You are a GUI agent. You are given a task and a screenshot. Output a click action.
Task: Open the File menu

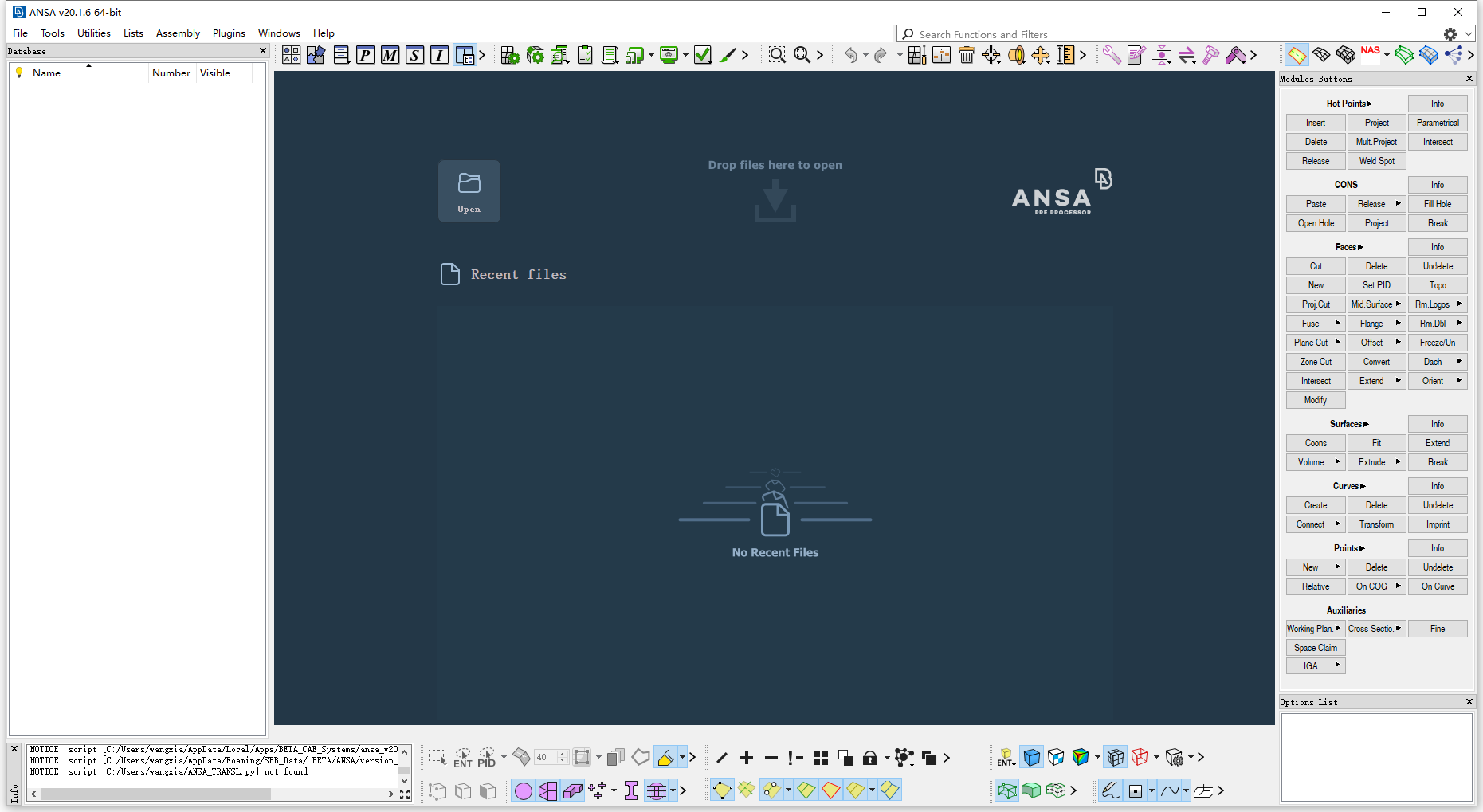tap(21, 33)
